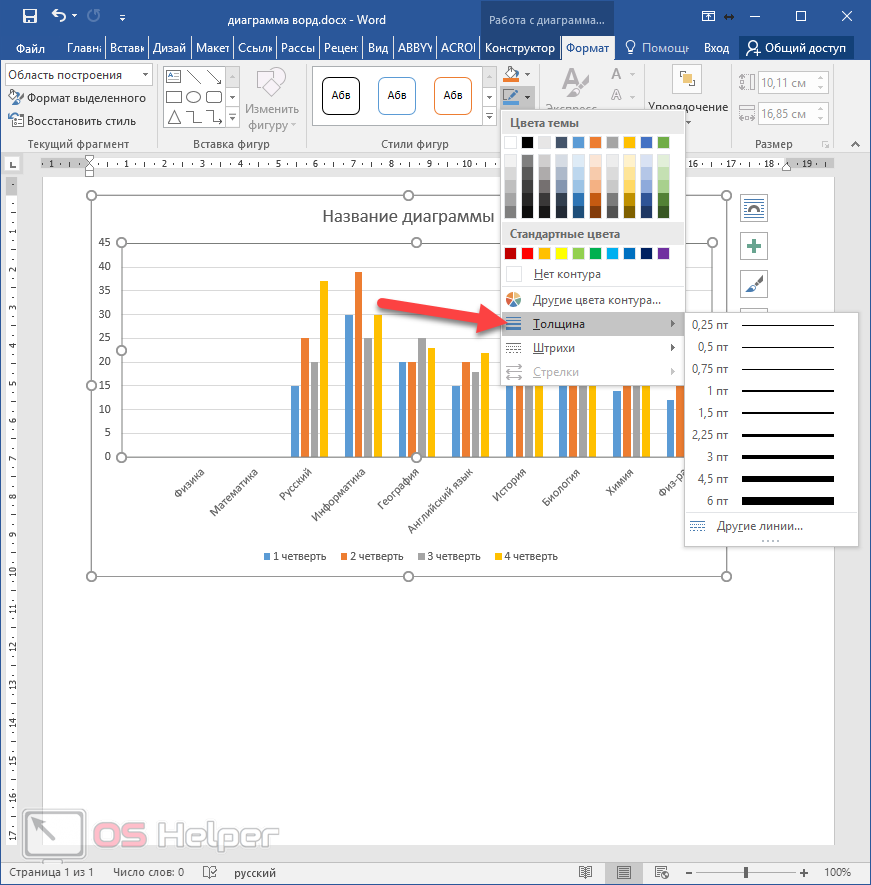Viewport: 871px width, 885px height.
Task: Open Customize Quick Access Toolbar dropdown
Action: click(x=122, y=18)
